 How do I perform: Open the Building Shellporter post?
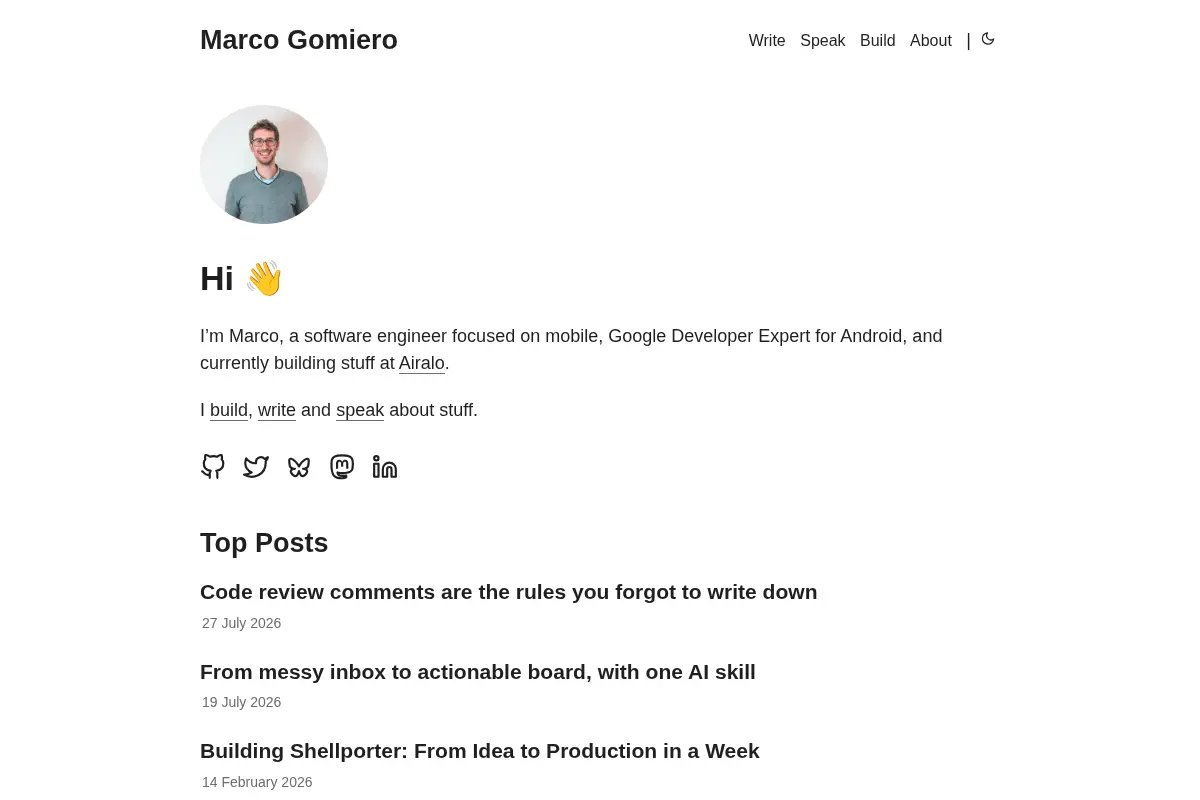click(480, 751)
